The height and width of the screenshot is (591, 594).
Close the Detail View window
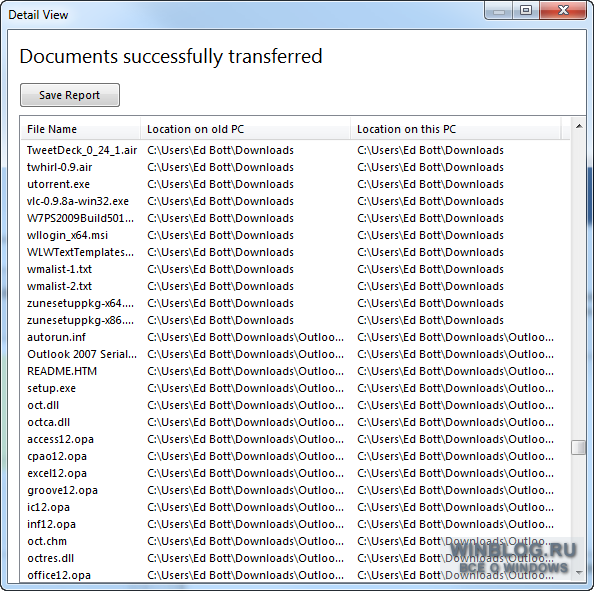point(563,10)
